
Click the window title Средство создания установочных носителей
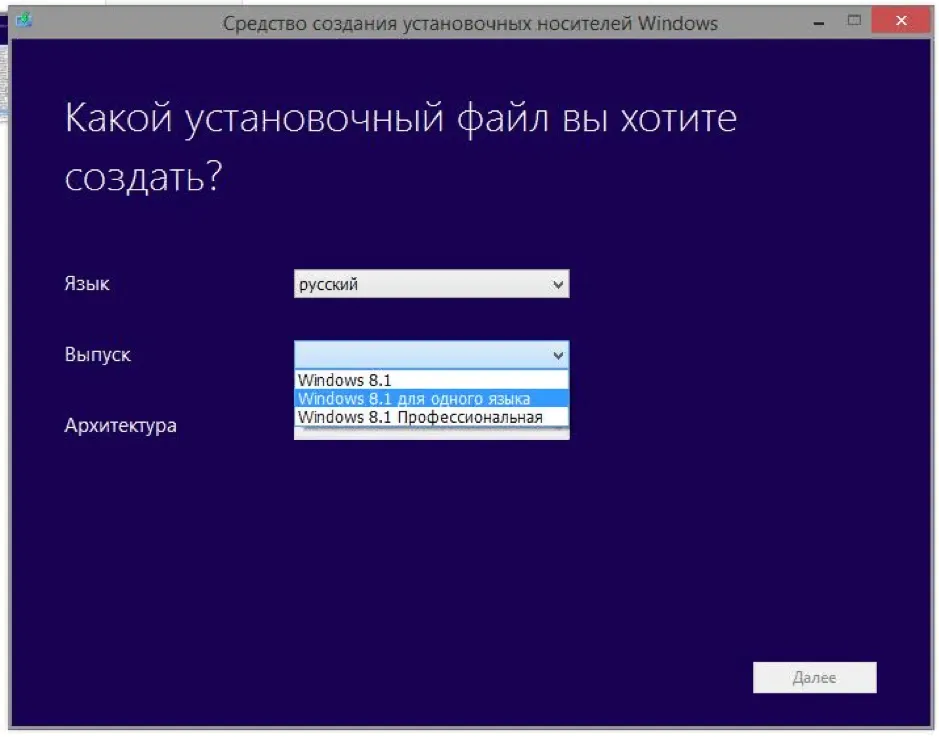[470, 23]
